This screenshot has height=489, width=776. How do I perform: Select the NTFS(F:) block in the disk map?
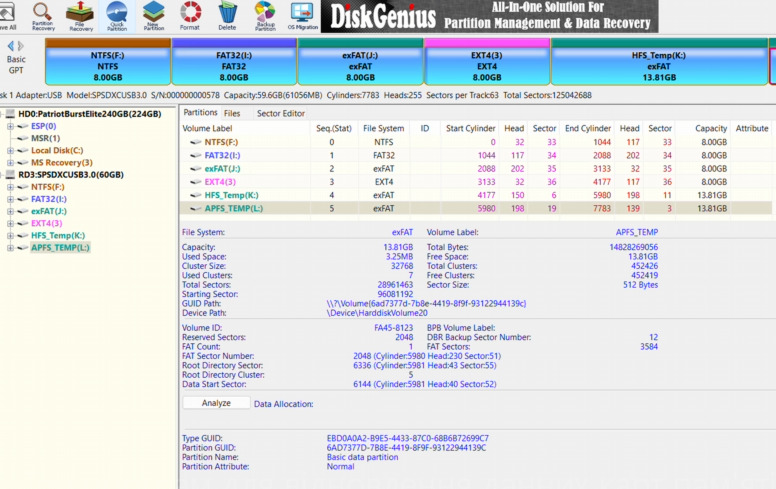[107, 62]
